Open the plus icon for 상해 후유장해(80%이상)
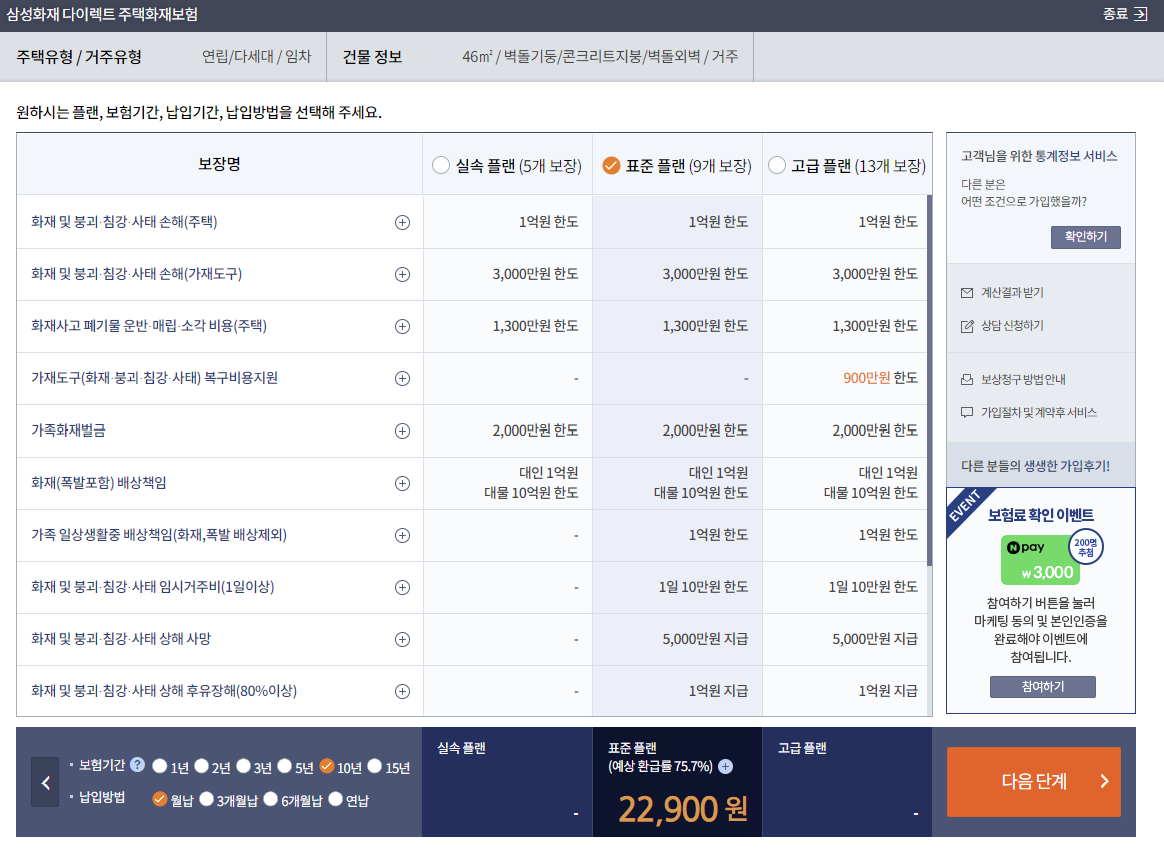The image size is (1164, 856). pyautogui.click(x=402, y=691)
